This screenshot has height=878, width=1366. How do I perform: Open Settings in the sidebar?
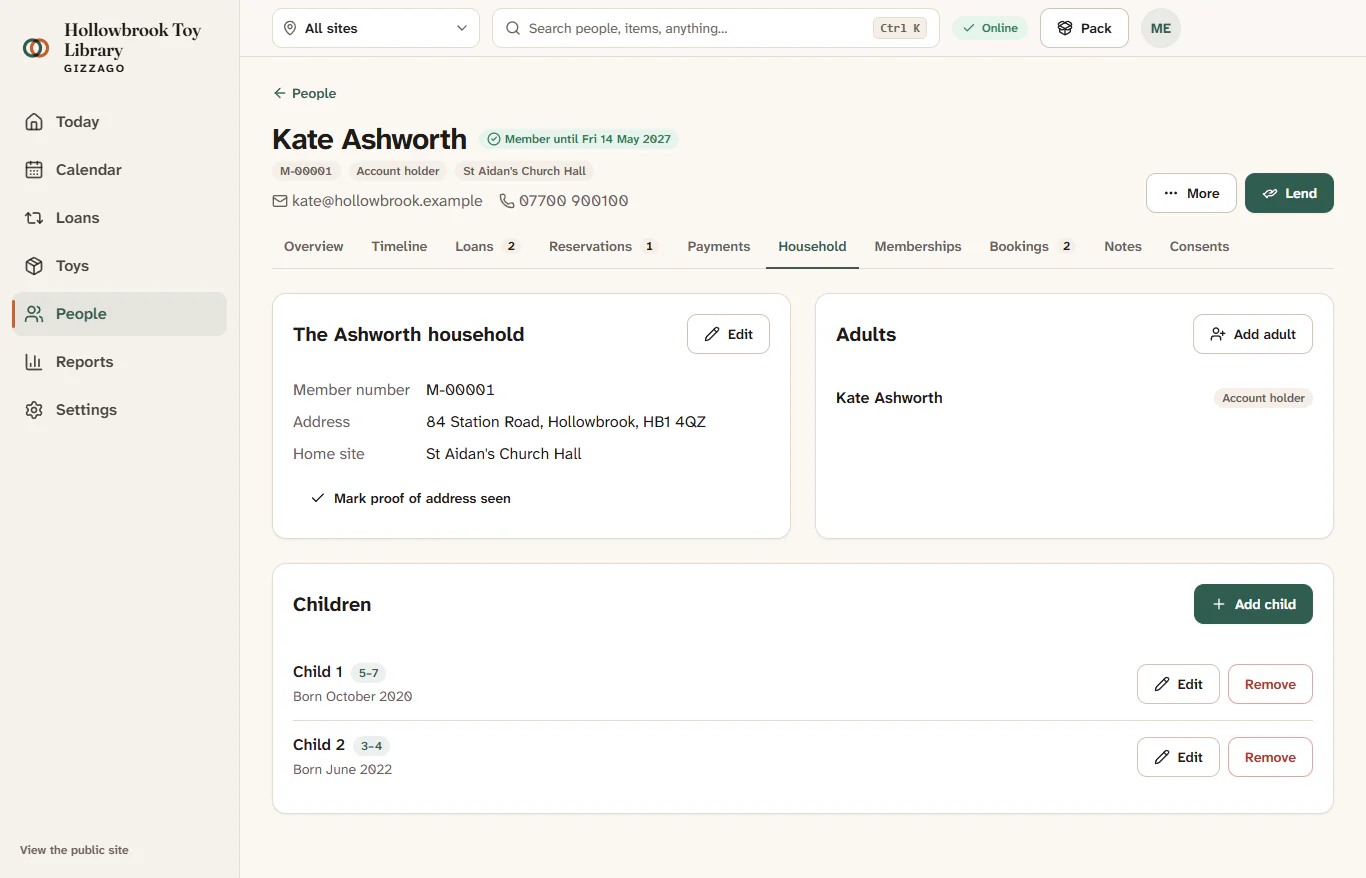click(119, 410)
